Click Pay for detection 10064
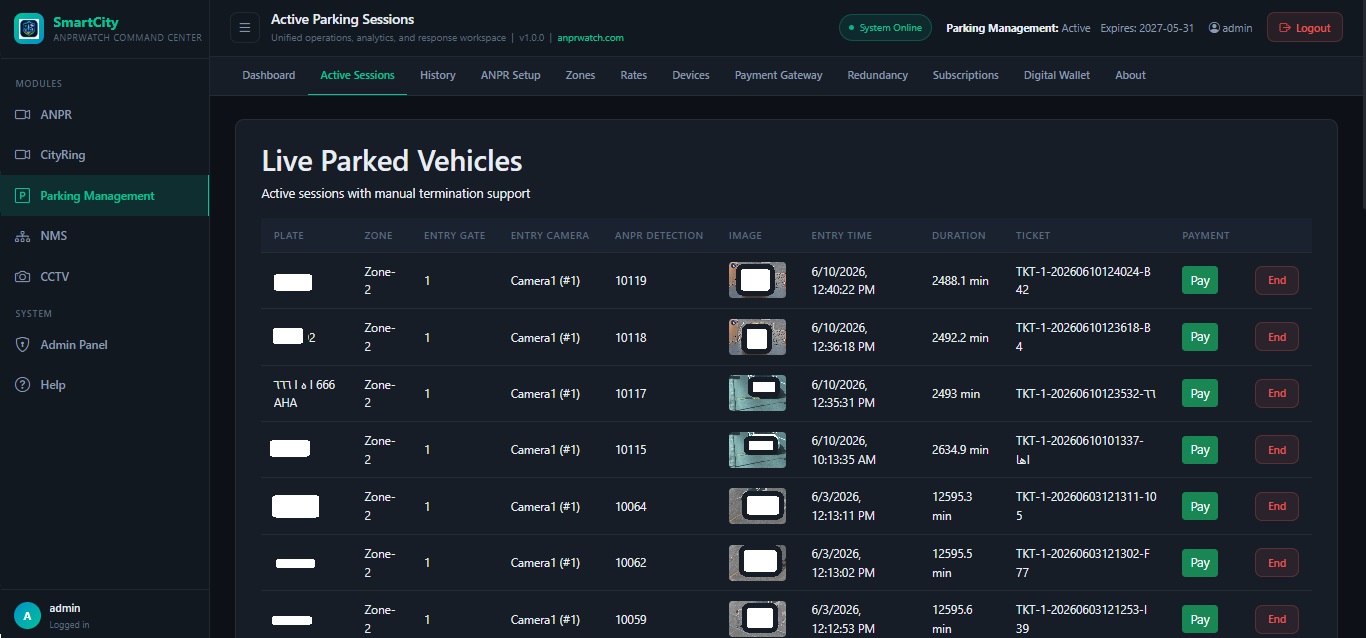Screen dimensions: 1366x638 click(1200, 507)
